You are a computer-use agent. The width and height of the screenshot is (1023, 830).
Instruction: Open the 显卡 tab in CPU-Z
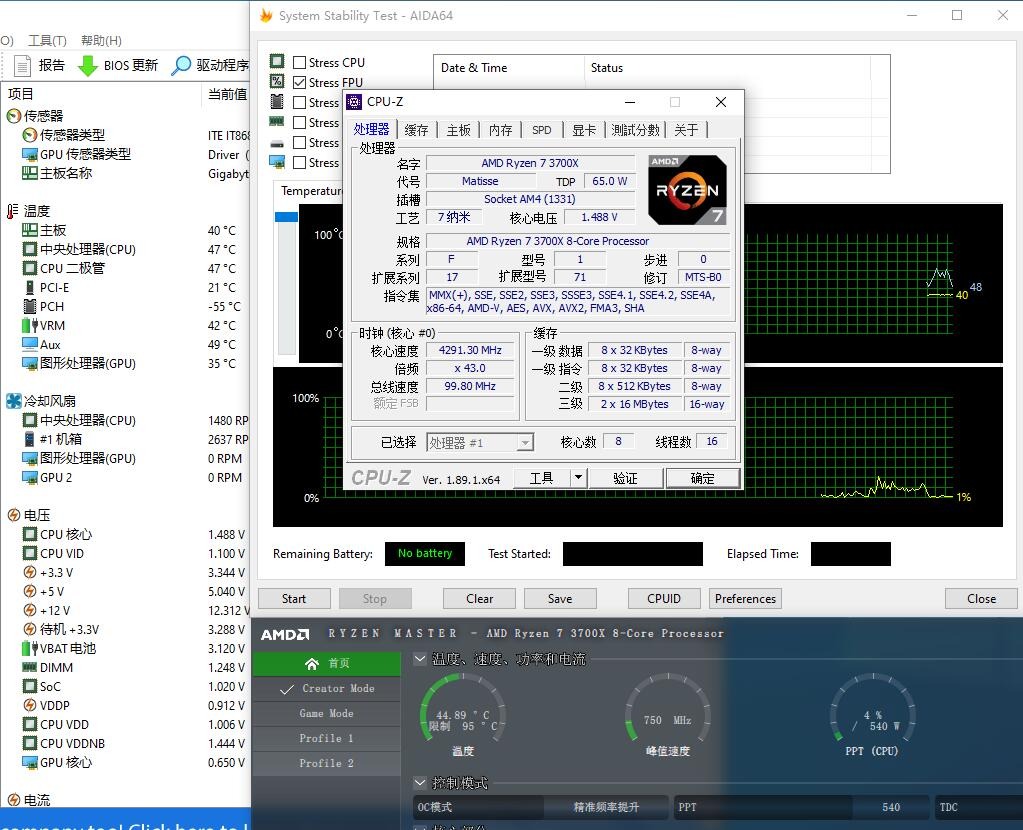[x=584, y=130]
